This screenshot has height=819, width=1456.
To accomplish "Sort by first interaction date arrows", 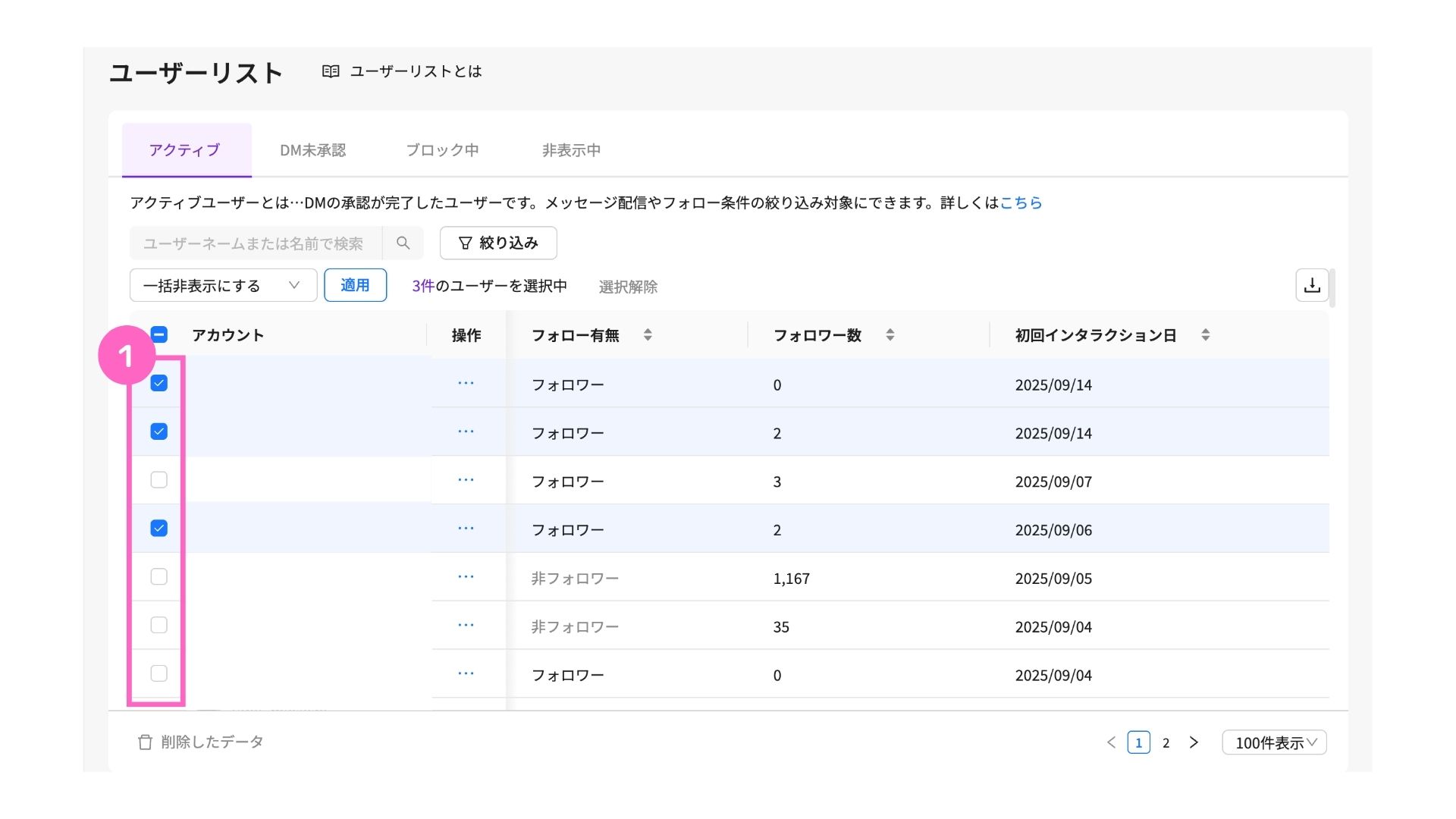I will click(x=1205, y=334).
